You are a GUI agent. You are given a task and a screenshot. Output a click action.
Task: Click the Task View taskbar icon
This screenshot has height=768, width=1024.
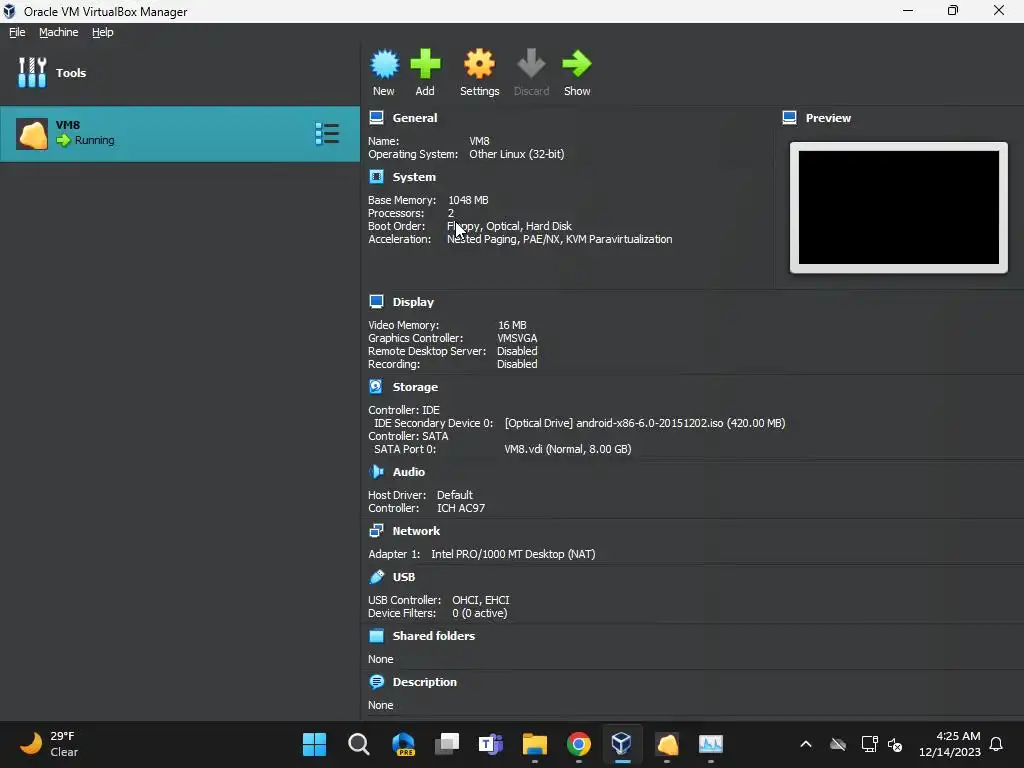tap(447, 744)
